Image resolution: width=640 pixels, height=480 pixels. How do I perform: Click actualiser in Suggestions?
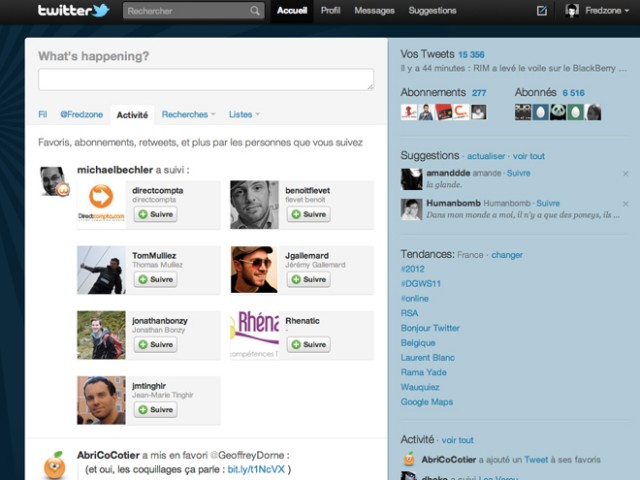pyautogui.click(x=486, y=156)
